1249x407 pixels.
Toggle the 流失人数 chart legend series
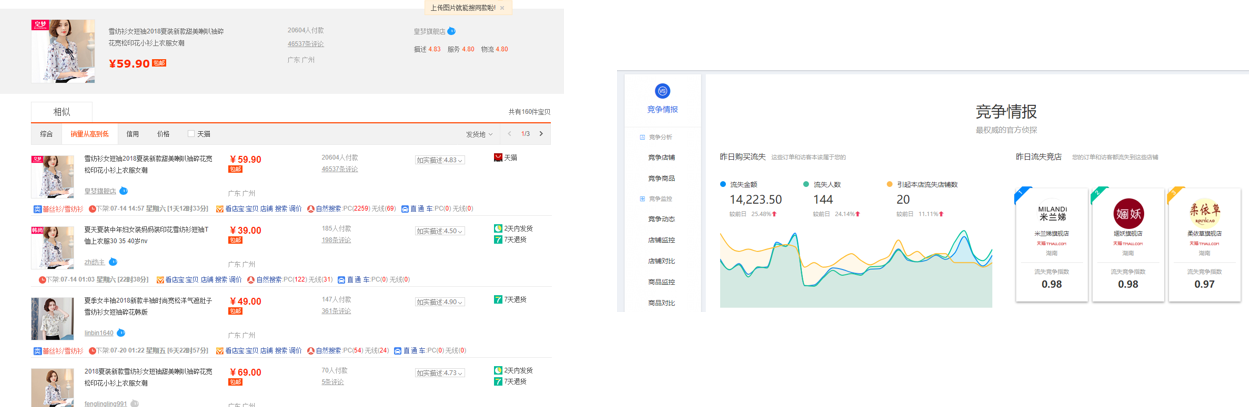[x=806, y=185]
